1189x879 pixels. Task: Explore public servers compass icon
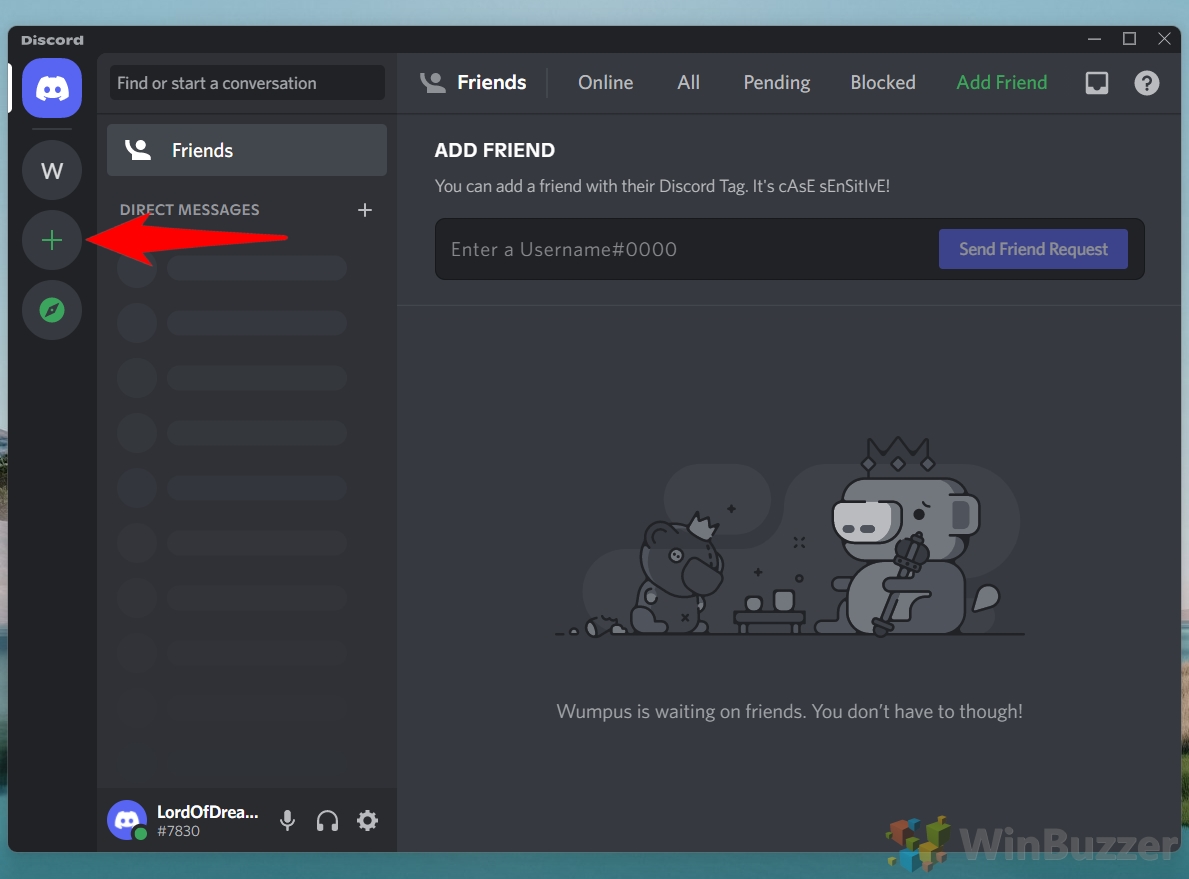click(x=52, y=310)
